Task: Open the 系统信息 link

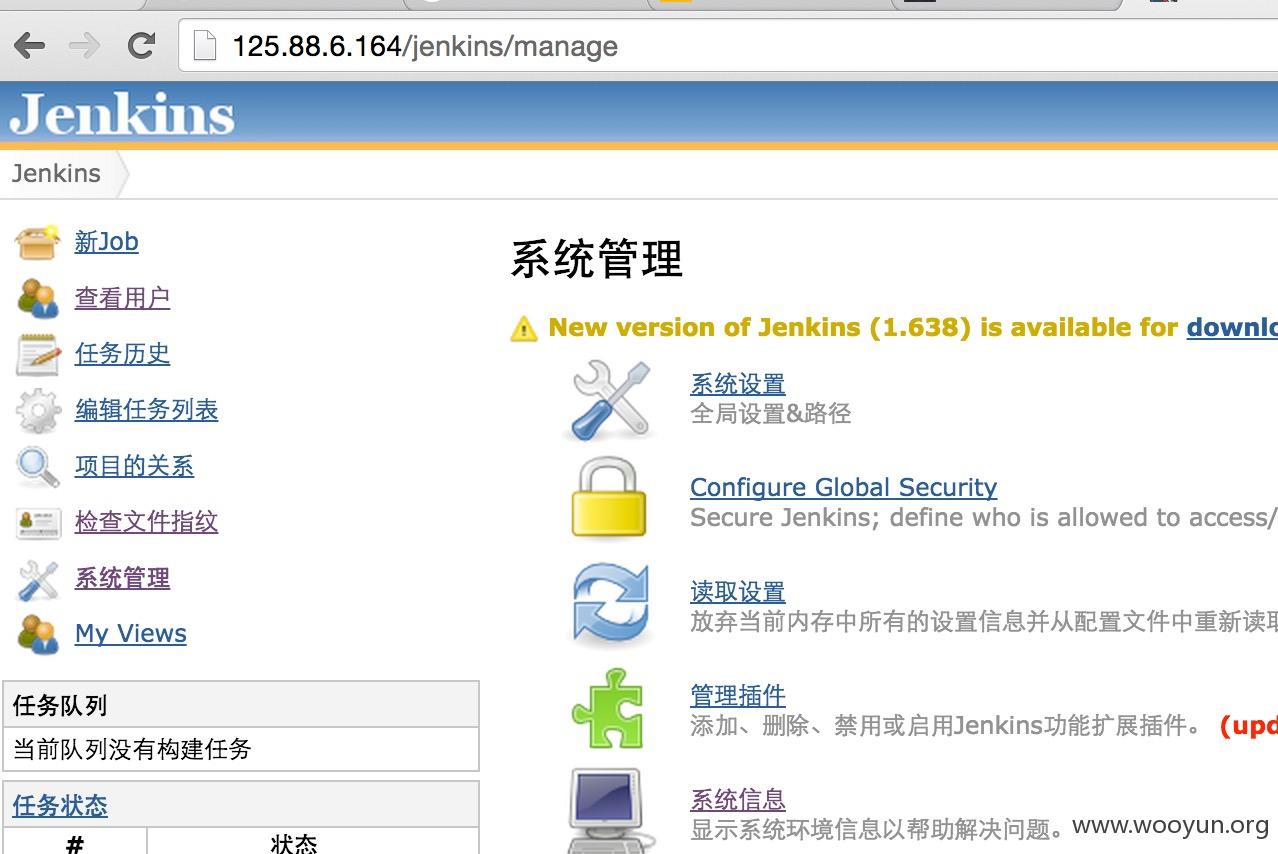Action: click(738, 800)
